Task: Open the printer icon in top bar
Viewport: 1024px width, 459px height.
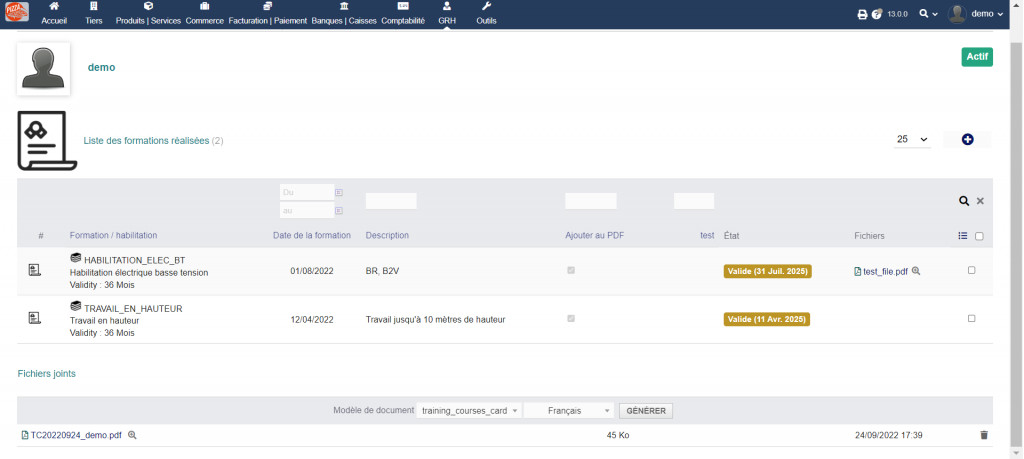Action: (862, 14)
